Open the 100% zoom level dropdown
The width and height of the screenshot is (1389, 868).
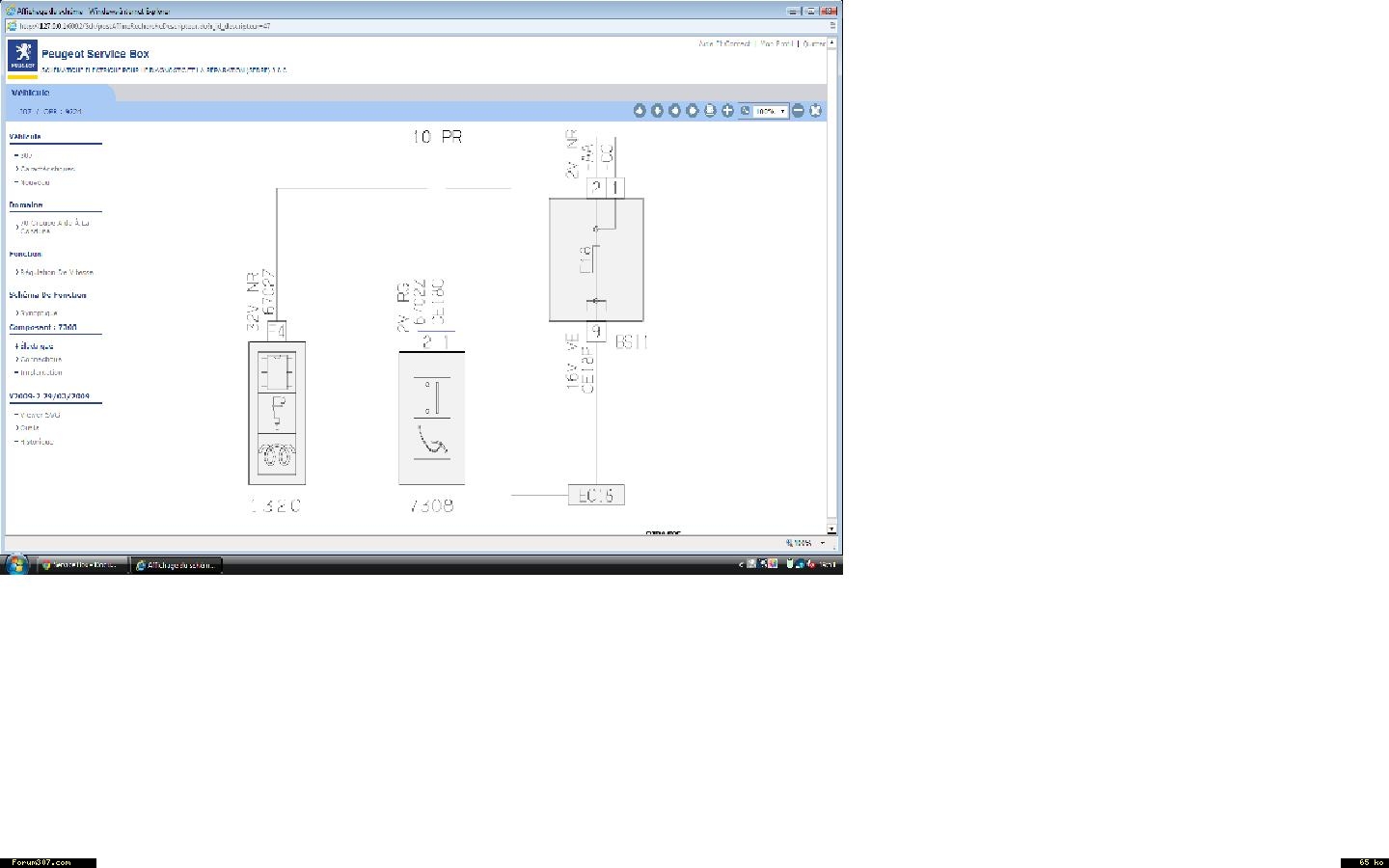tap(782, 112)
